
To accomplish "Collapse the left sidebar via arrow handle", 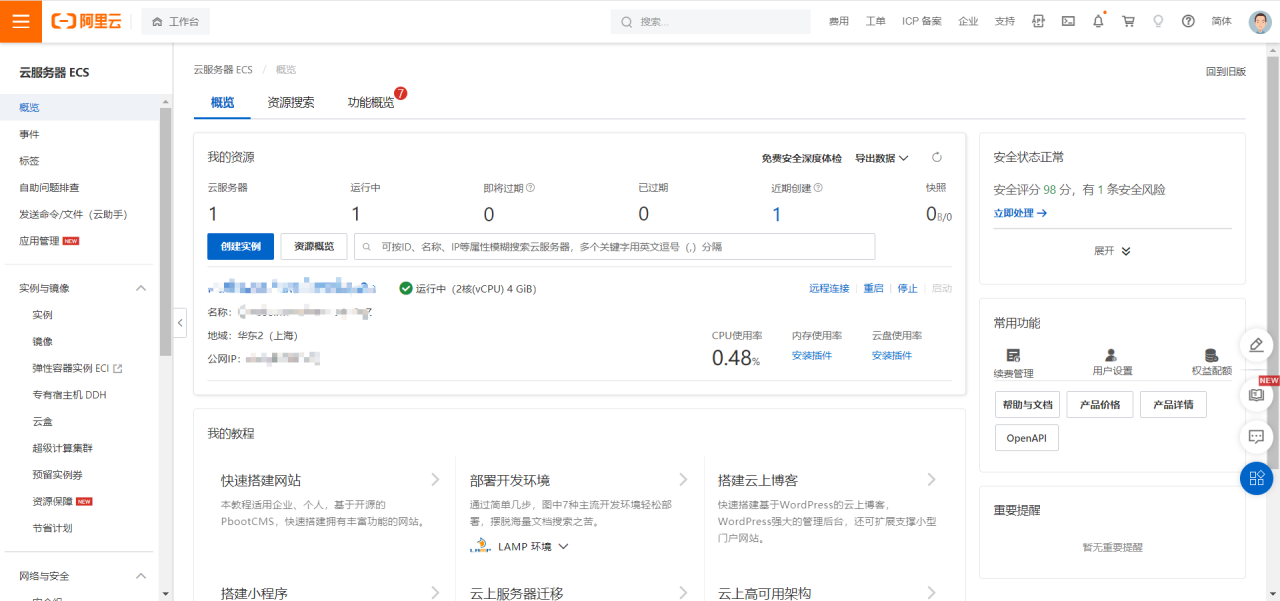I will [180, 322].
